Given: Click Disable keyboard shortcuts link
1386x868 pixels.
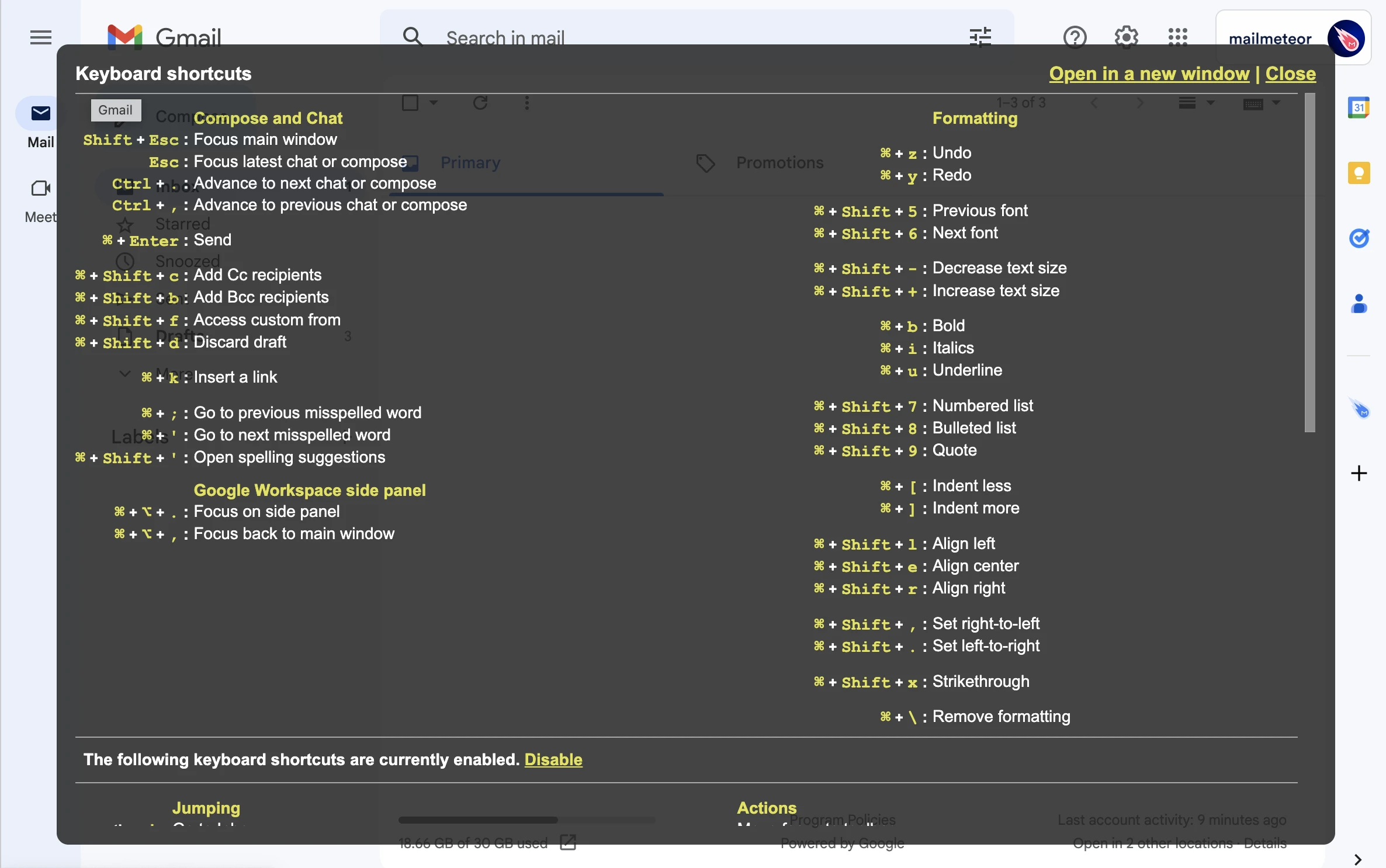Looking at the screenshot, I should point(553,759).
